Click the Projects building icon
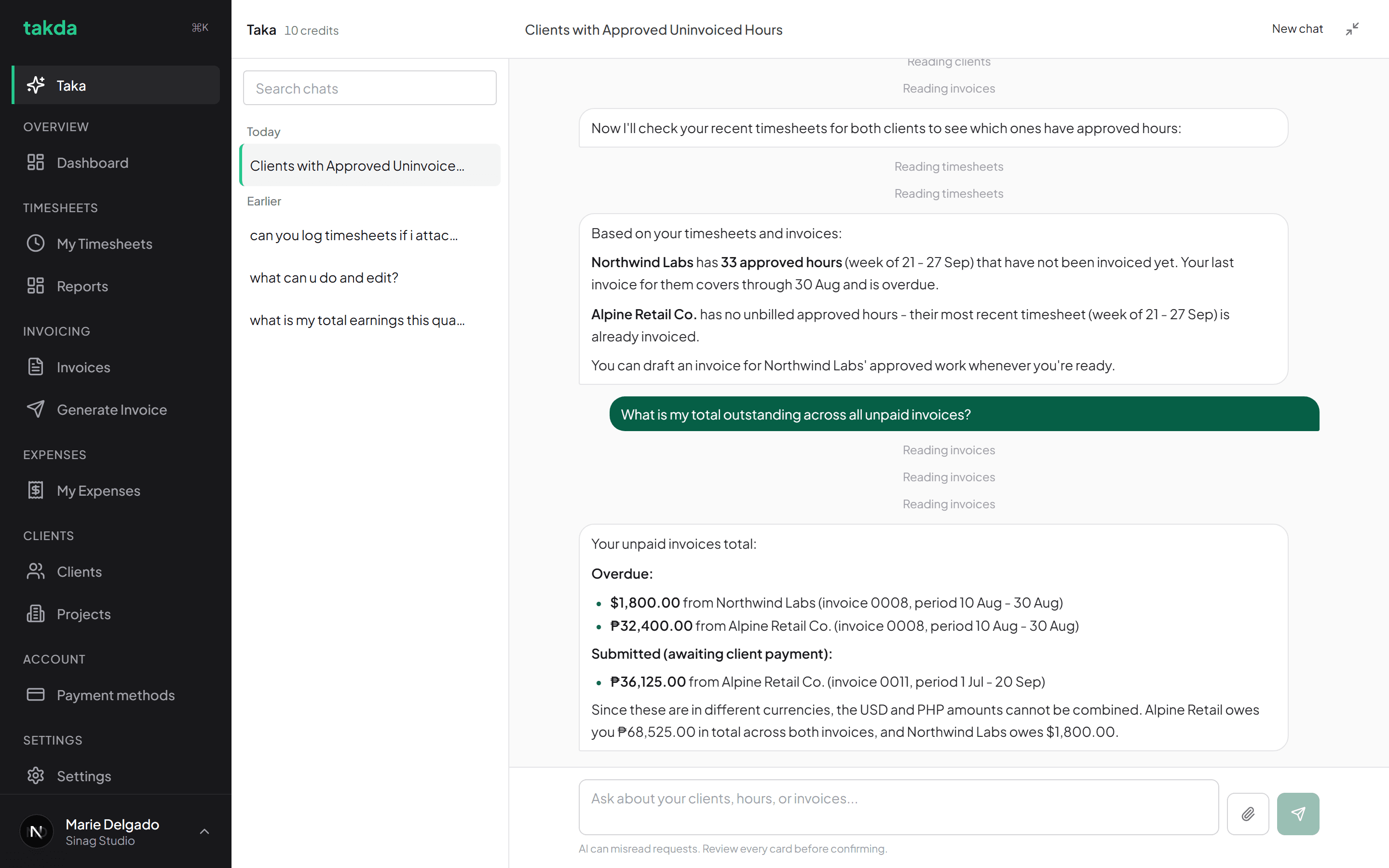The image size is (1389, 868). click(x=36, y=614)
